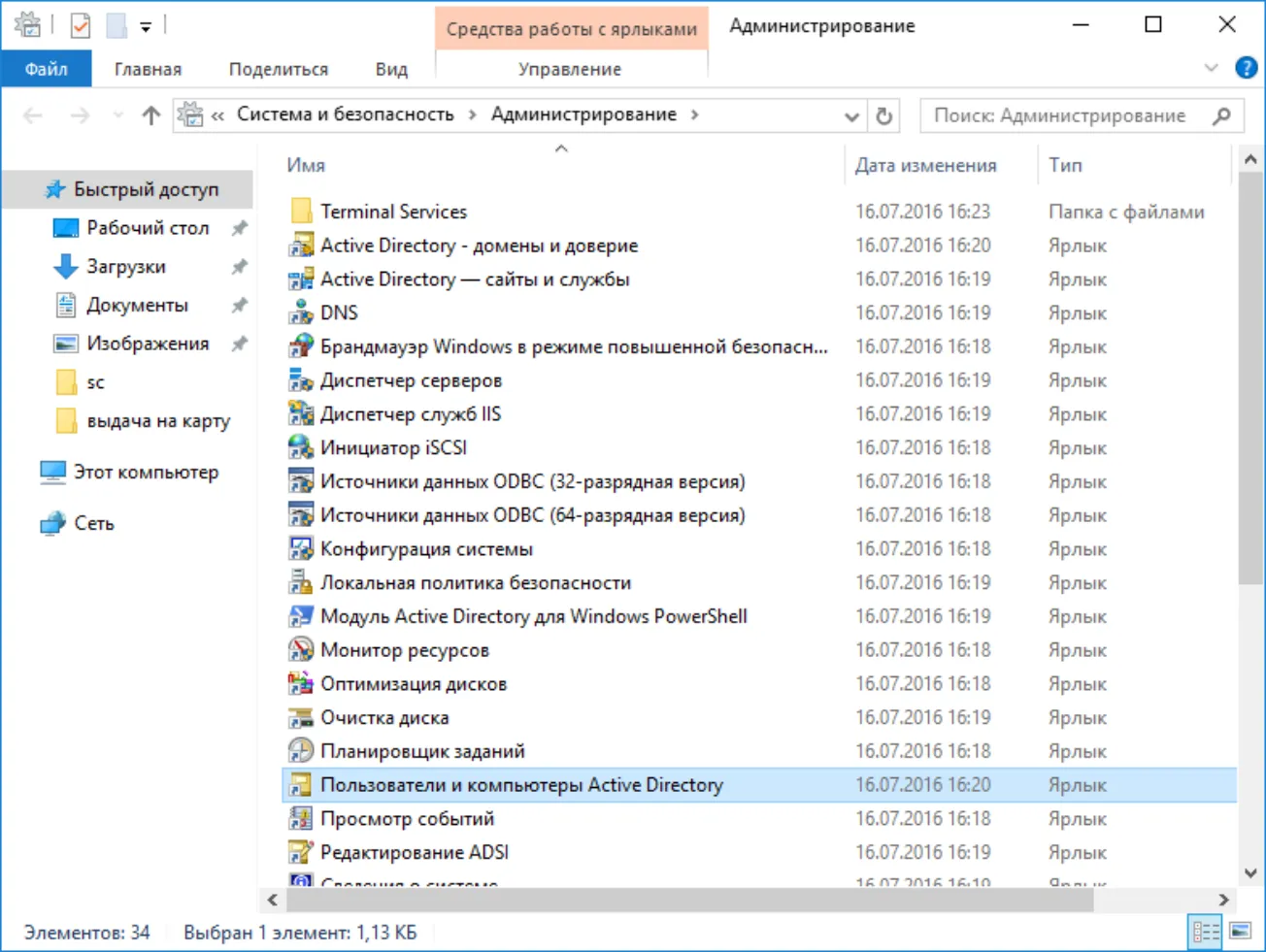Click the Help question mark icon

1246,68
